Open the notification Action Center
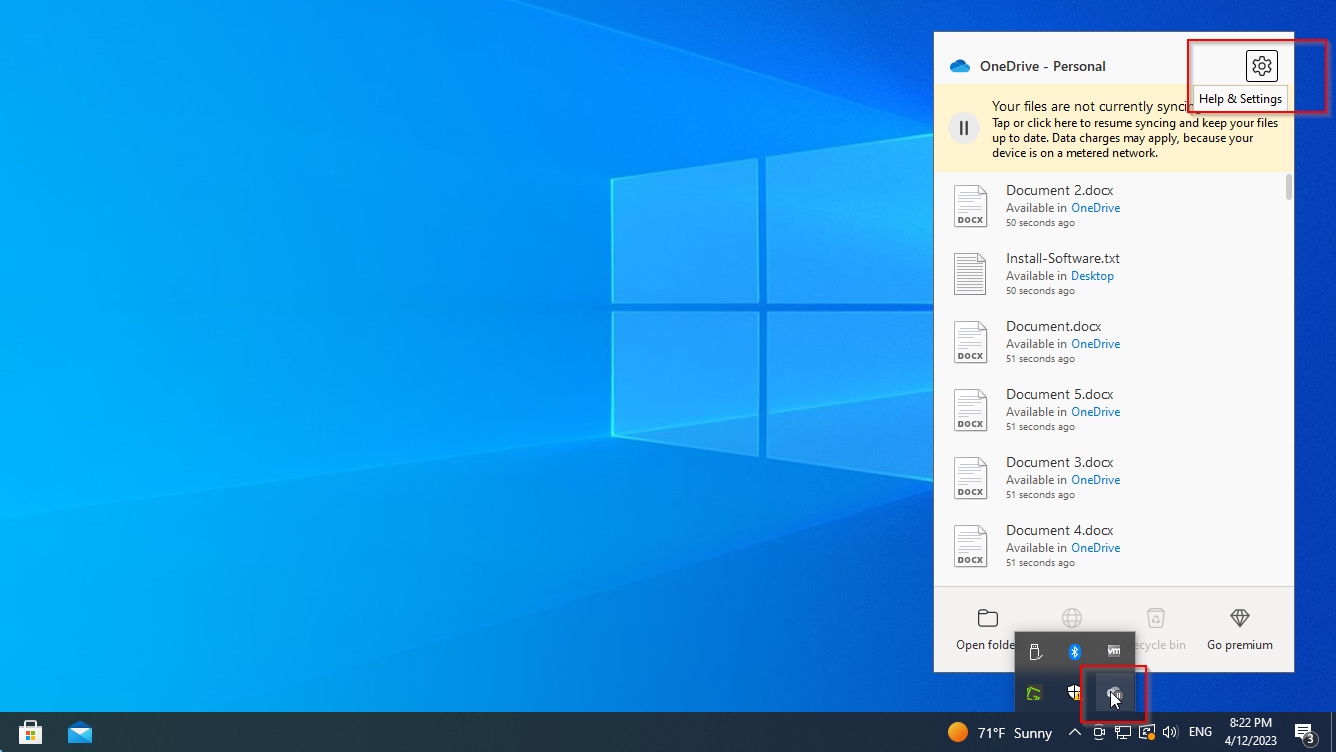 pyautogui.click(x=1304, y=732)
